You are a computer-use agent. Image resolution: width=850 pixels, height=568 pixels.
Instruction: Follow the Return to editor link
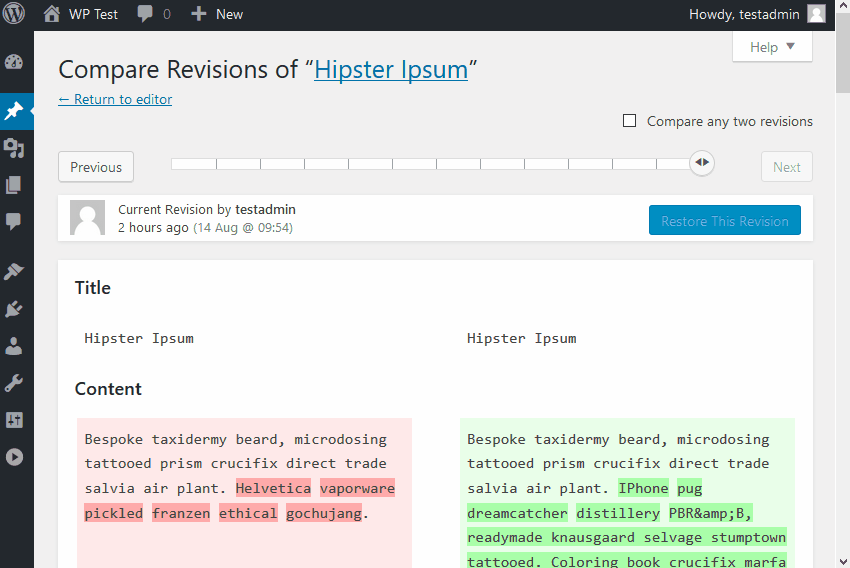coord(115,99)
